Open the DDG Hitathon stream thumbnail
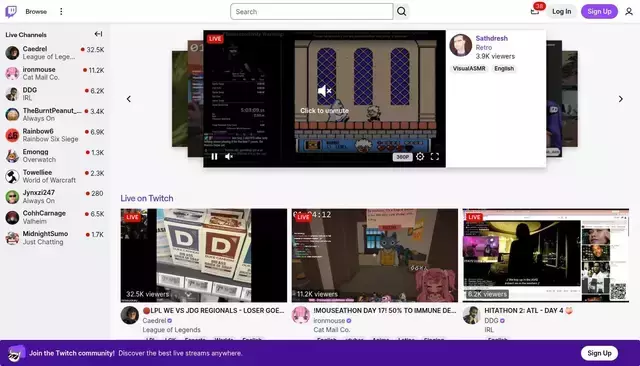 [546, 255]
